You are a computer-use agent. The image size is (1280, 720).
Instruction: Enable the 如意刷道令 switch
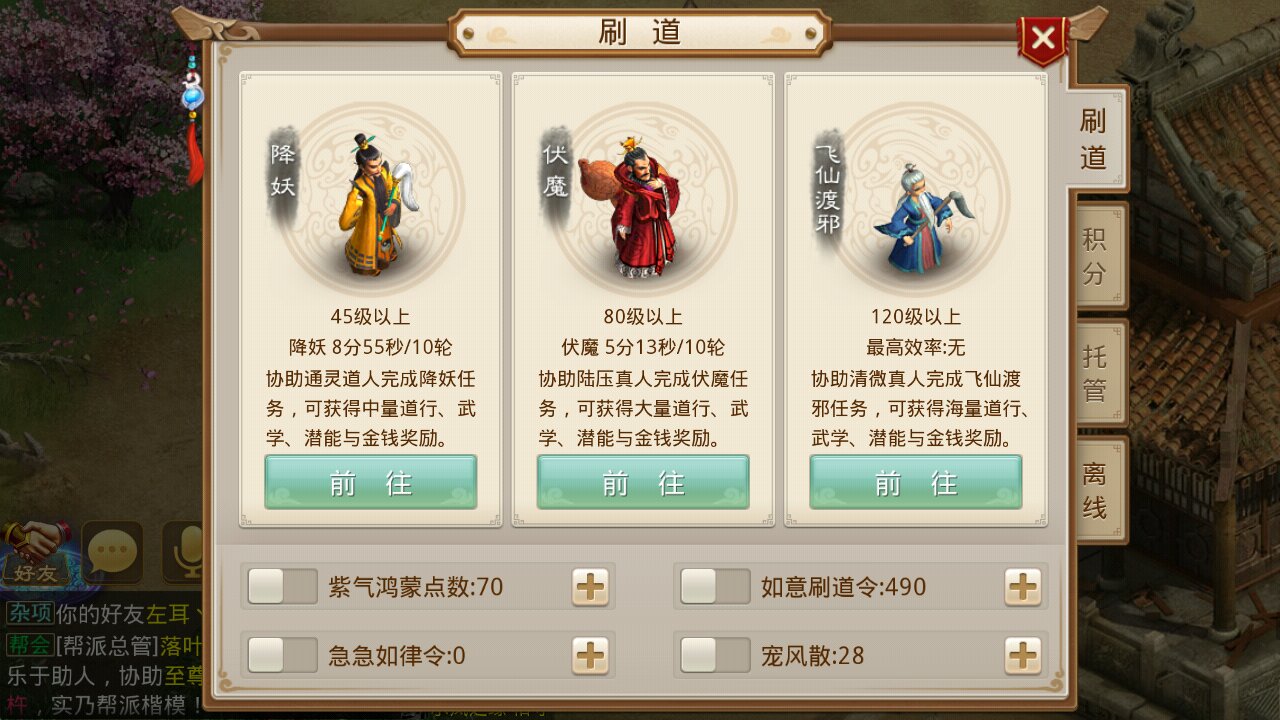(x=715, y=587)
